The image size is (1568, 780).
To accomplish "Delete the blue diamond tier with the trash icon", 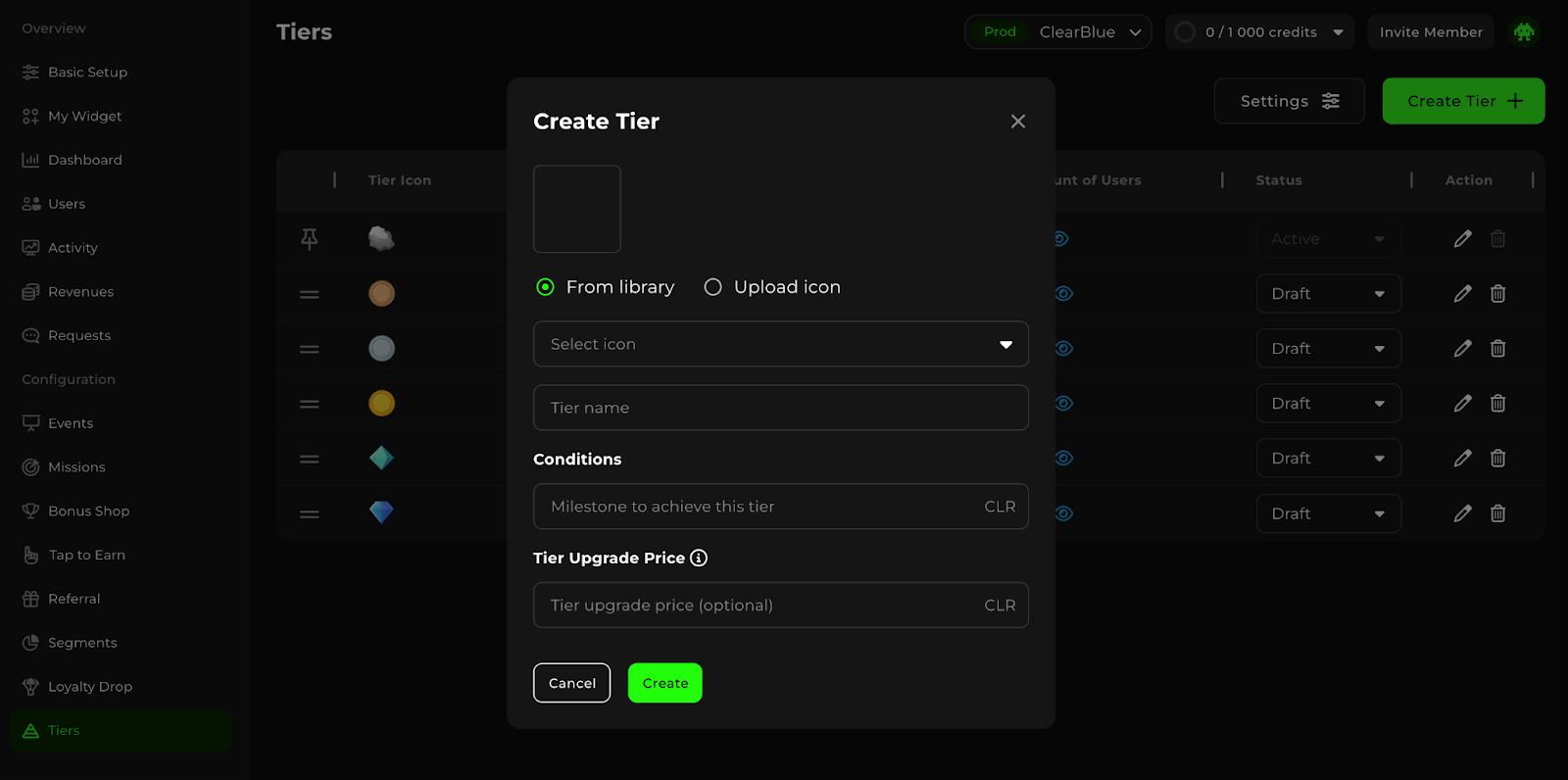I will [x=1497, y=513].
